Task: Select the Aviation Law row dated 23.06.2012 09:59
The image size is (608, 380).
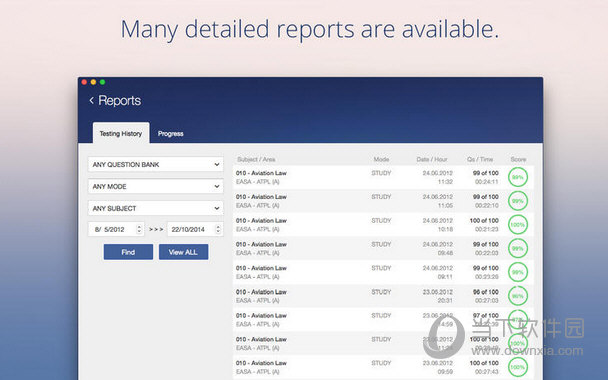Action: (x=383, y=367)
